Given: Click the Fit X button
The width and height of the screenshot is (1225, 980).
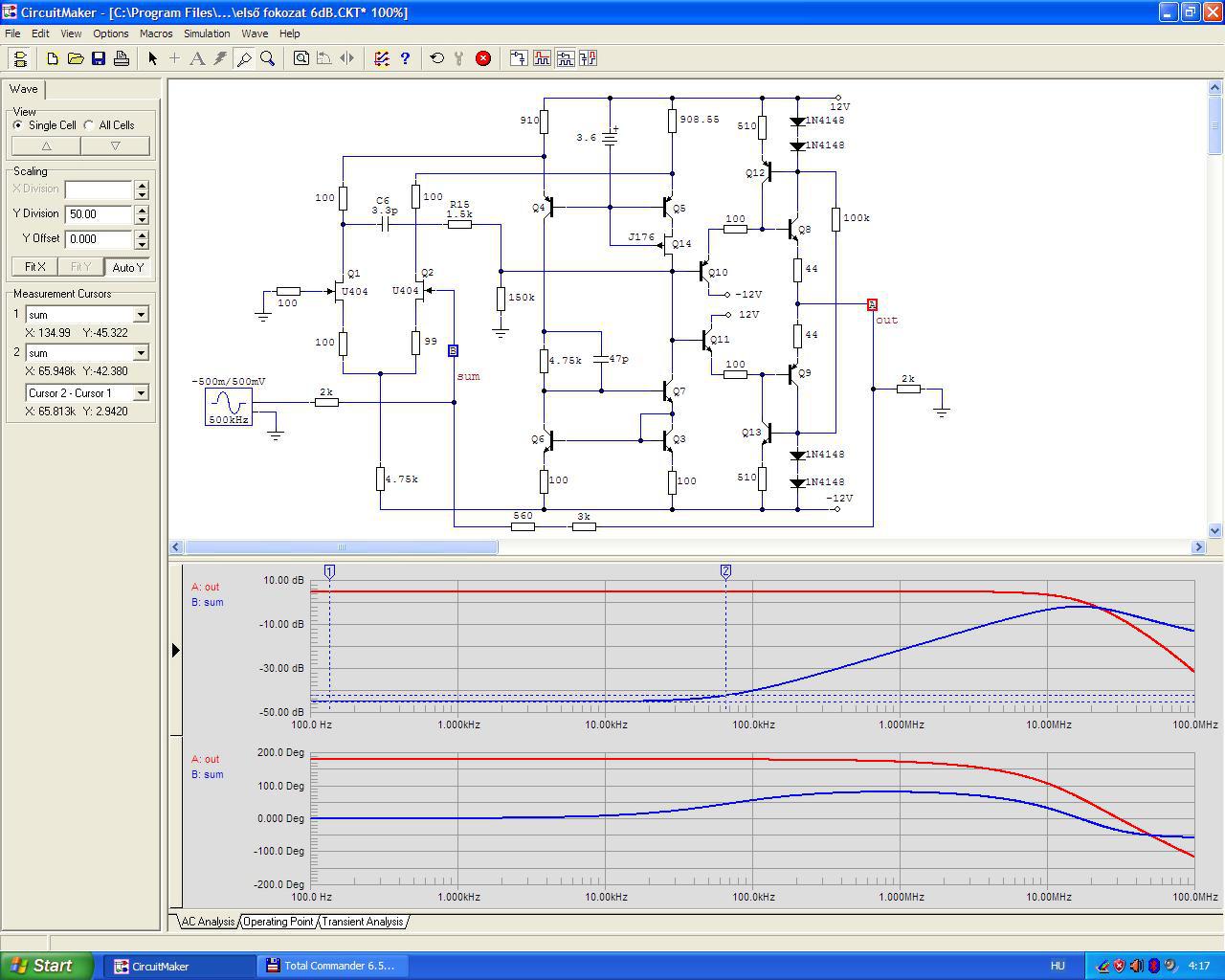Looking at the screenshot, I should coord(34,267).
